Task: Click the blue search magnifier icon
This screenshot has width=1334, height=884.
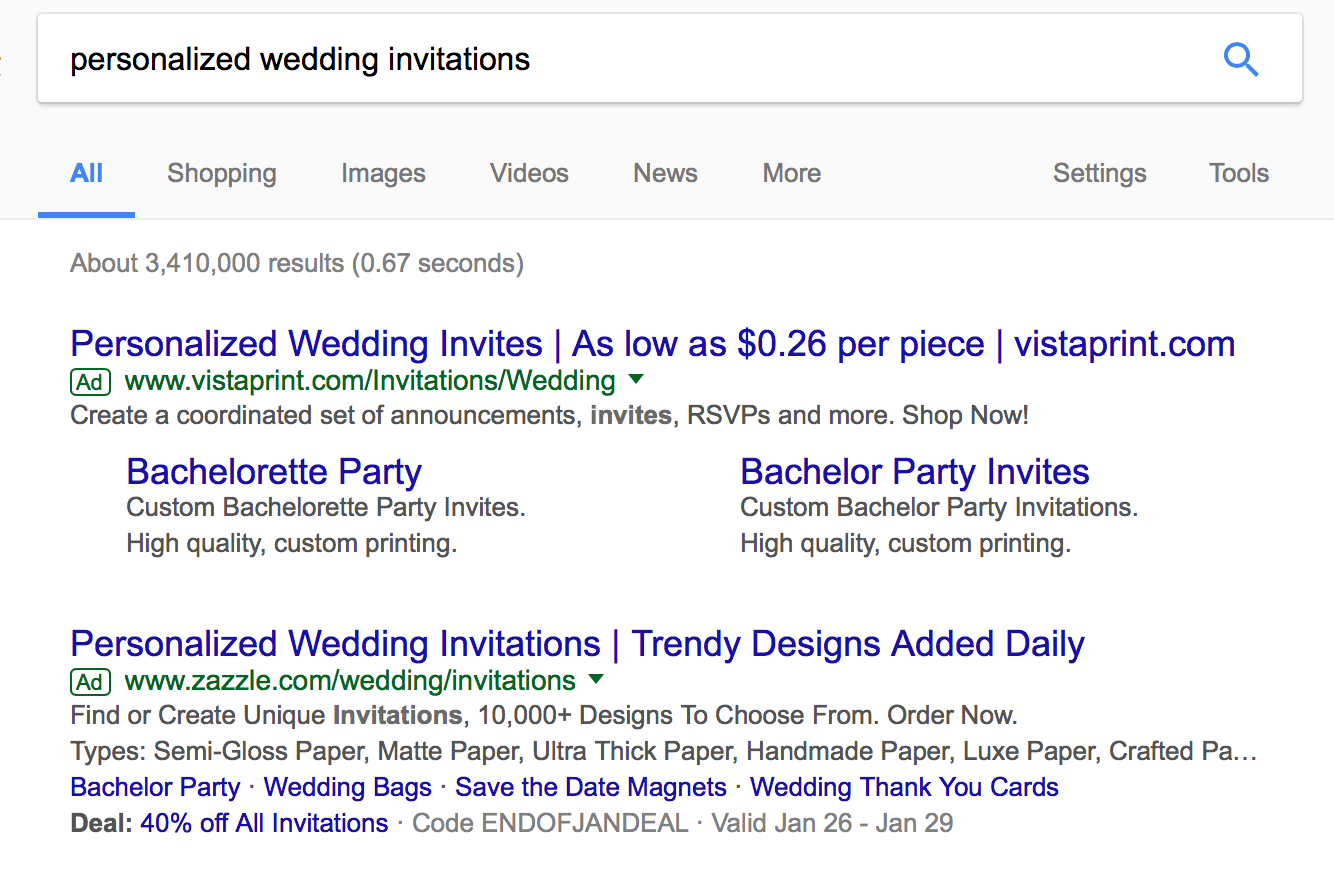Action: click(x=1241, y=61)
